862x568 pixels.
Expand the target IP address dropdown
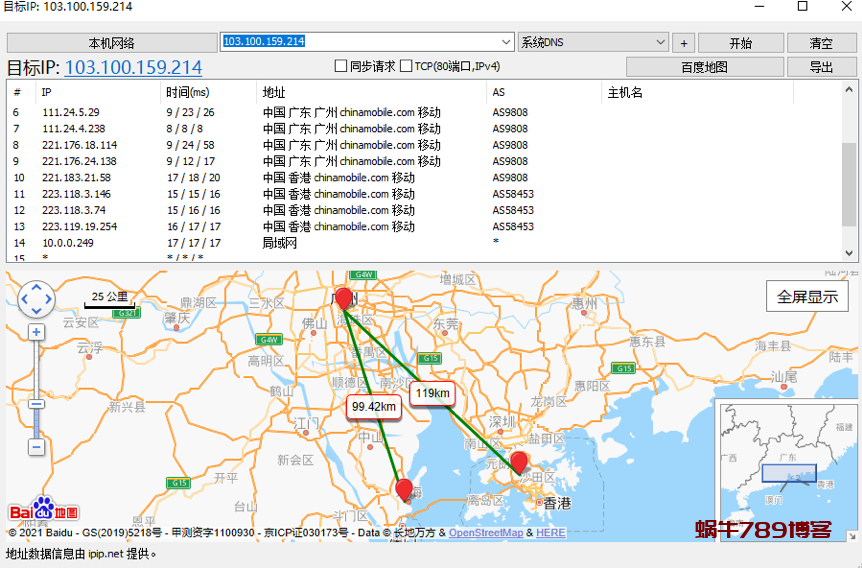508,42
